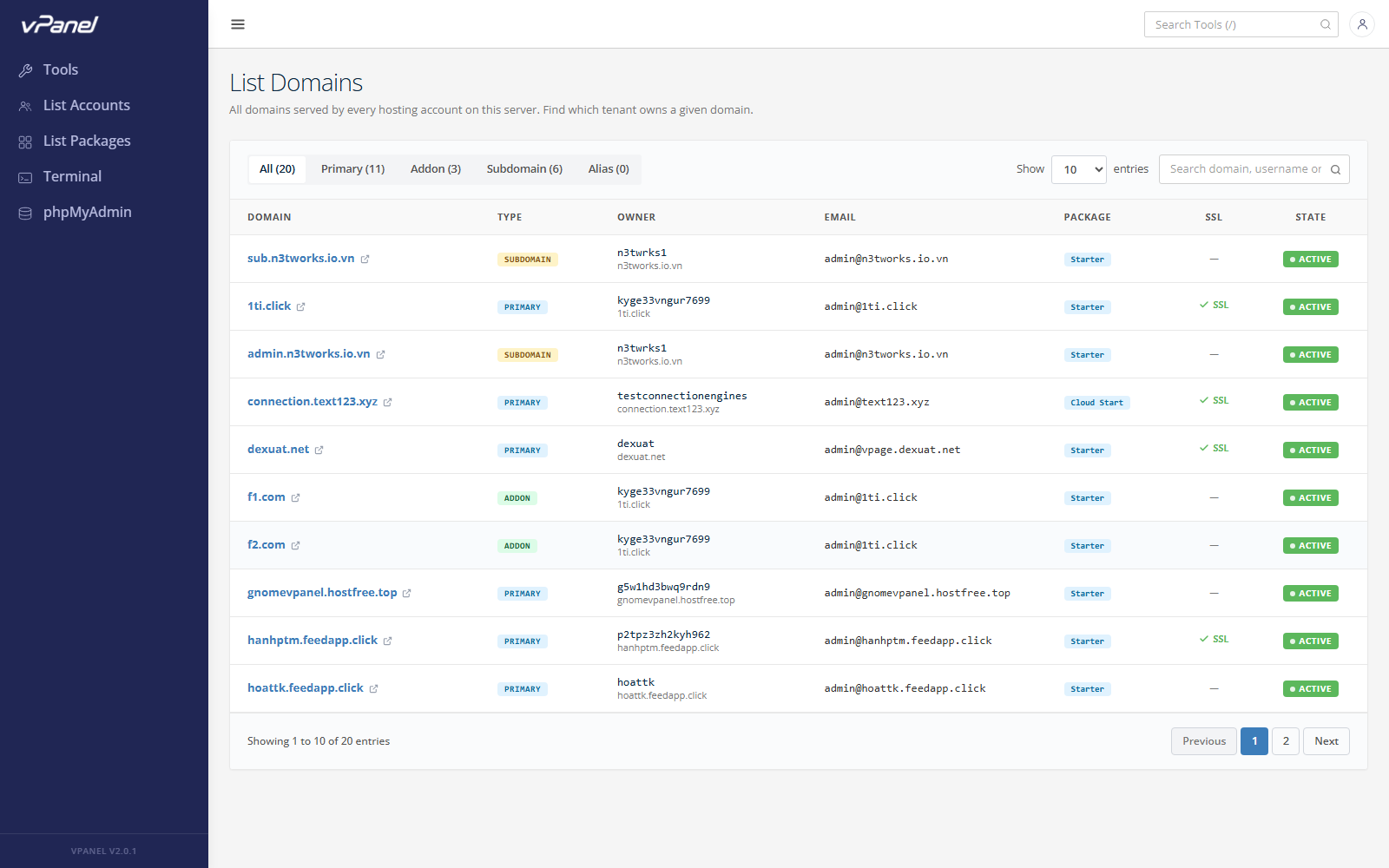
Task: Open the gnomevpanel.hostfree.top domain link
Action: click(322, 592)
